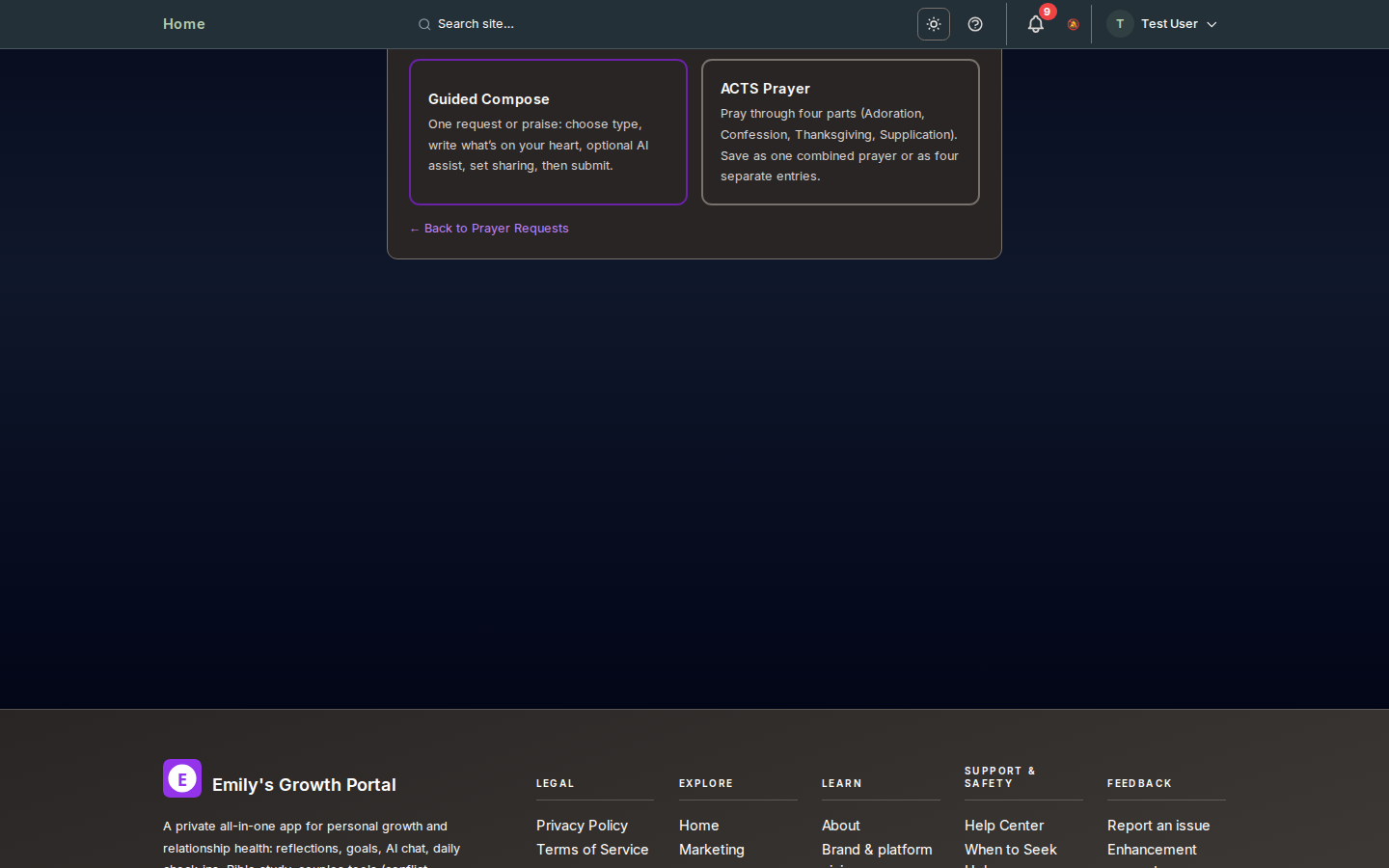Open Terms of Service in footer
The width and height of the screenshot is (1389, 868).
point(592,850)
